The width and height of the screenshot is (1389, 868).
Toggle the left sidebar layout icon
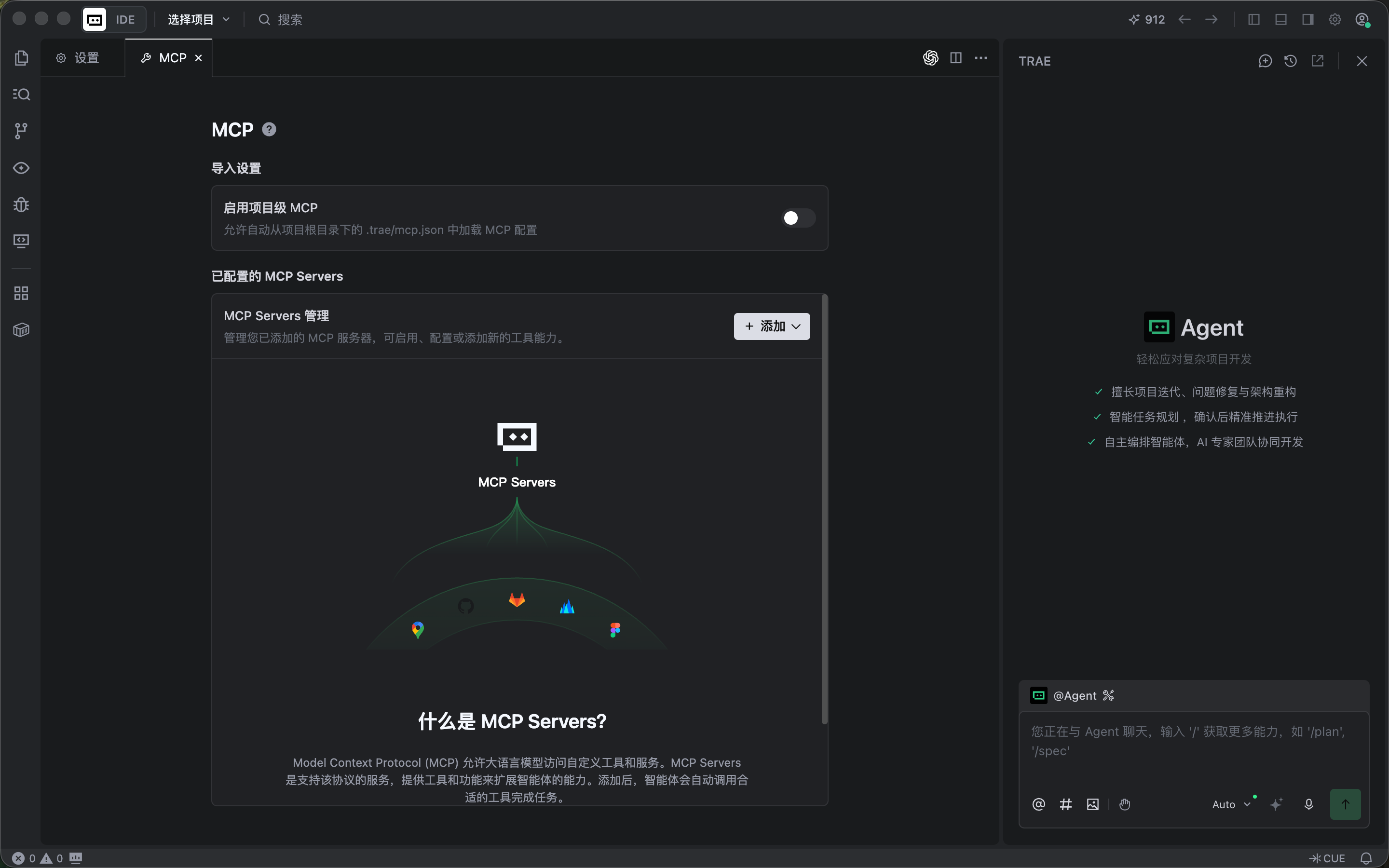(x=1254, y=19)
